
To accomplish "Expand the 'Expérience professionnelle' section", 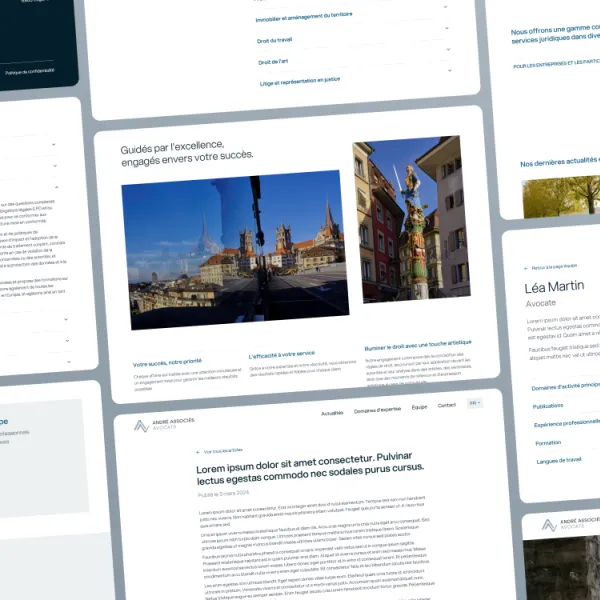I will click(x=567, y=423).
